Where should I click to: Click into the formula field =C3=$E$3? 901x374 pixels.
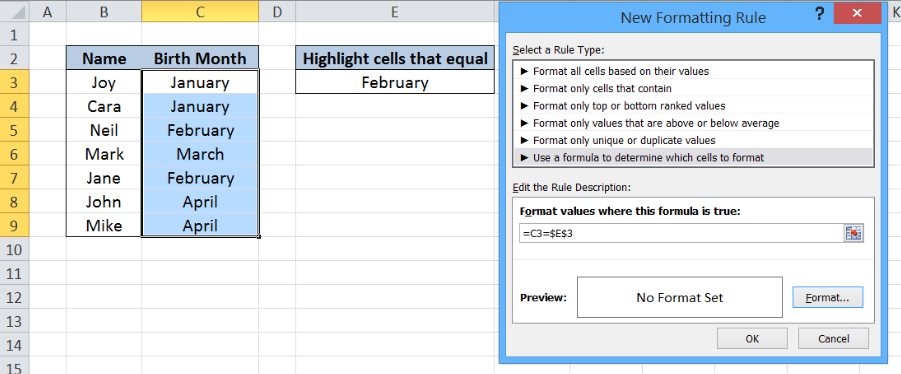coord(681,233)
